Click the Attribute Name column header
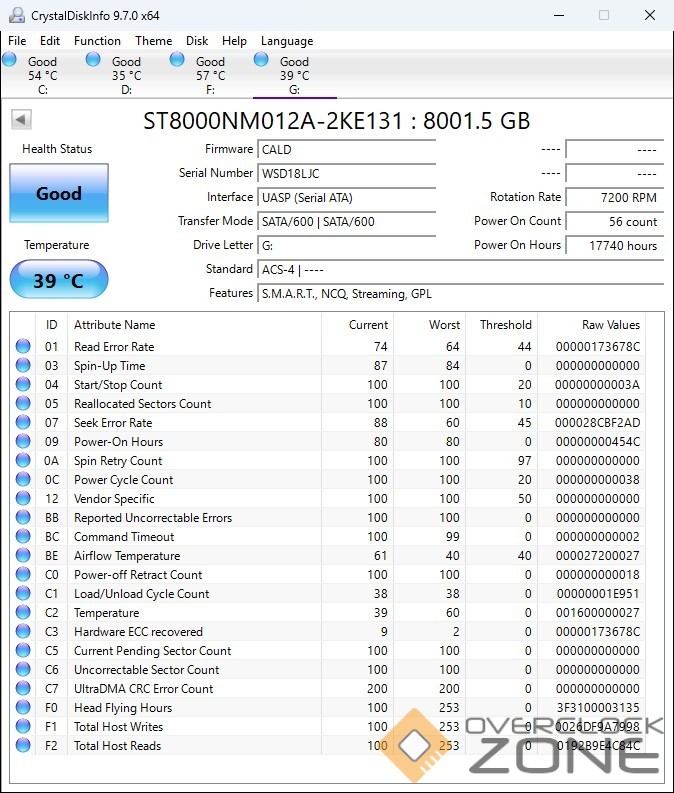 pyautogui.click(x=115, y=325)
